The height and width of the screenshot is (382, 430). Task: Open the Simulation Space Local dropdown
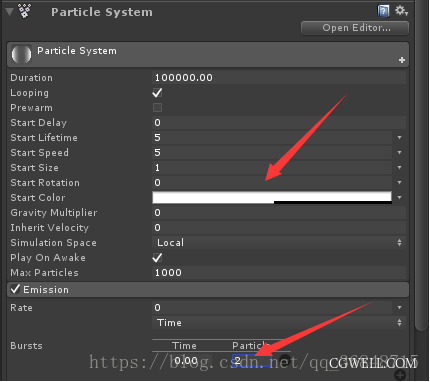click(x=279, y=243)
